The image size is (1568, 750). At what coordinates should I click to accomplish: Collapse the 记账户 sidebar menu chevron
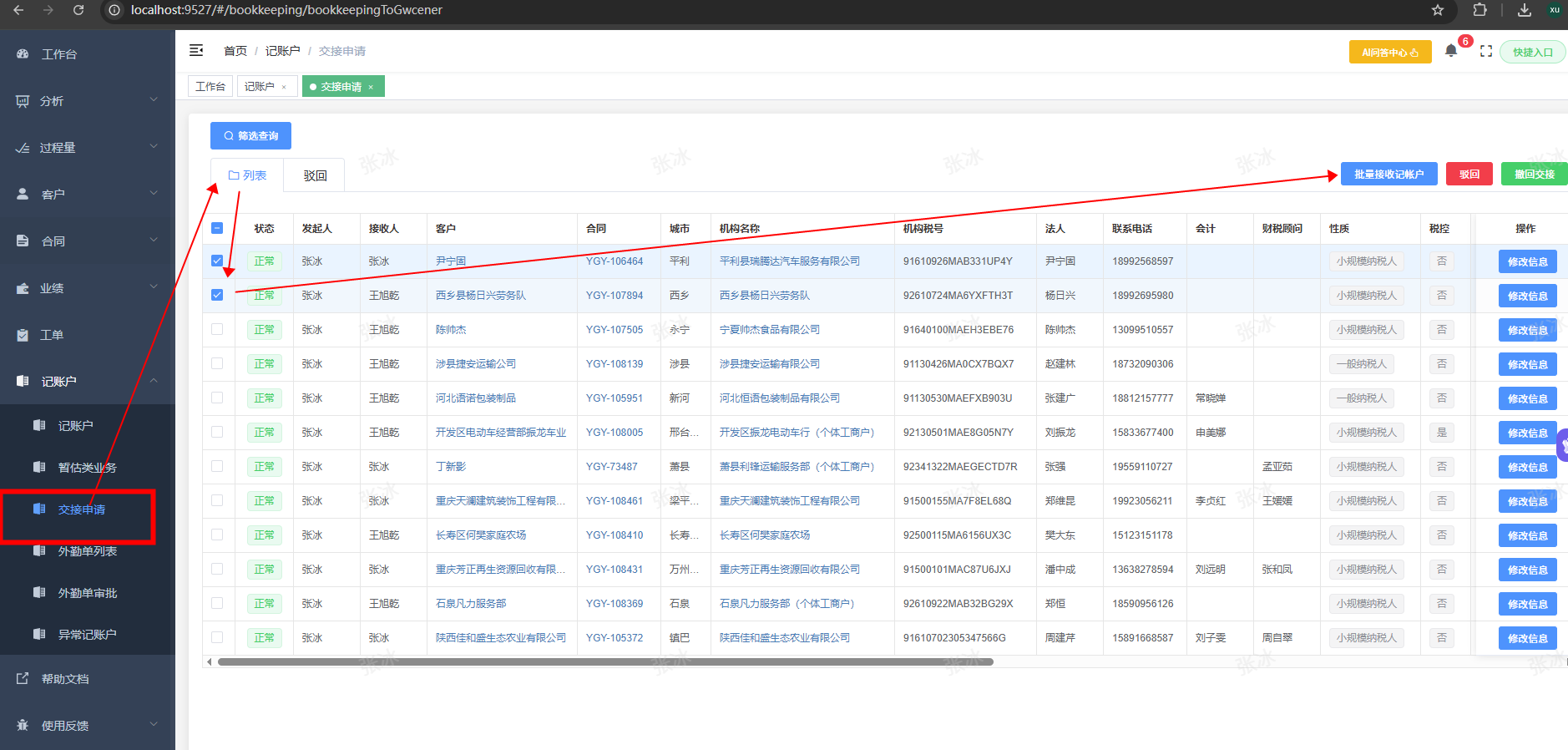(x=154, y=380)
